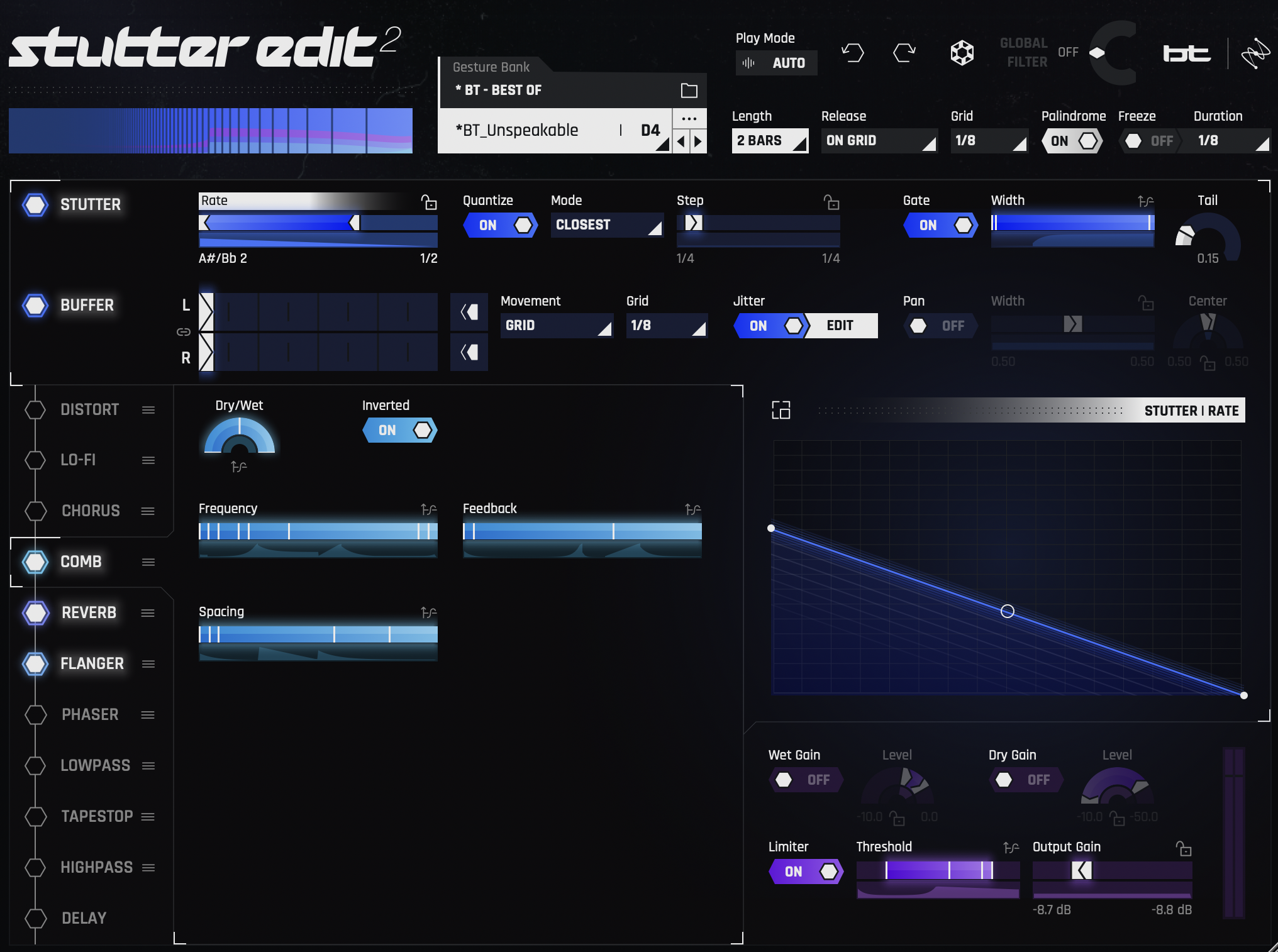1278x952 pixels.
Task: Click the expand curve editor icon
Action: click(x=781, y=410)
